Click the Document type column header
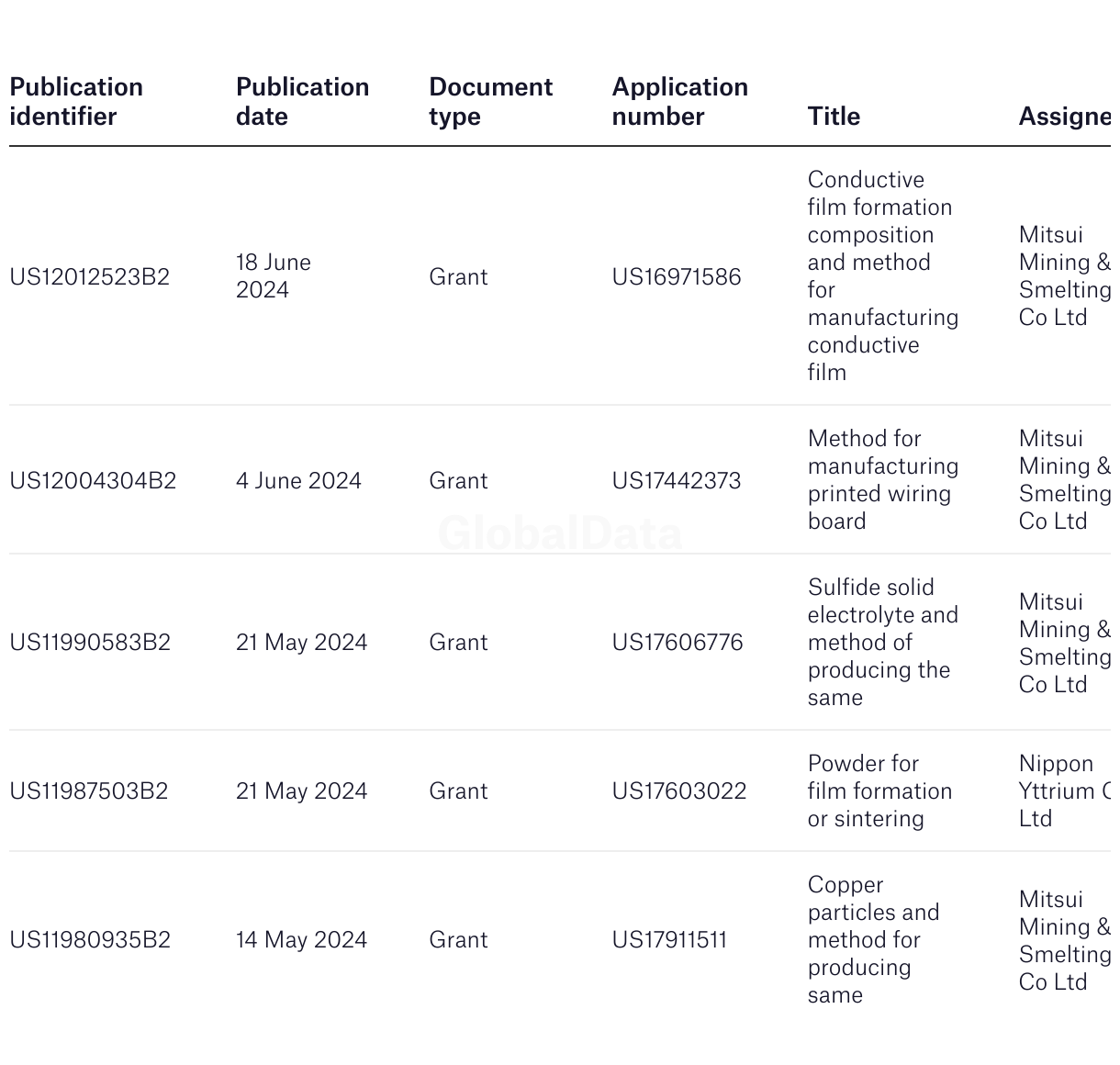Image resolution: width=1120 pixels, height=1065 pixels. pyautogui.click(x=491, y=102)
